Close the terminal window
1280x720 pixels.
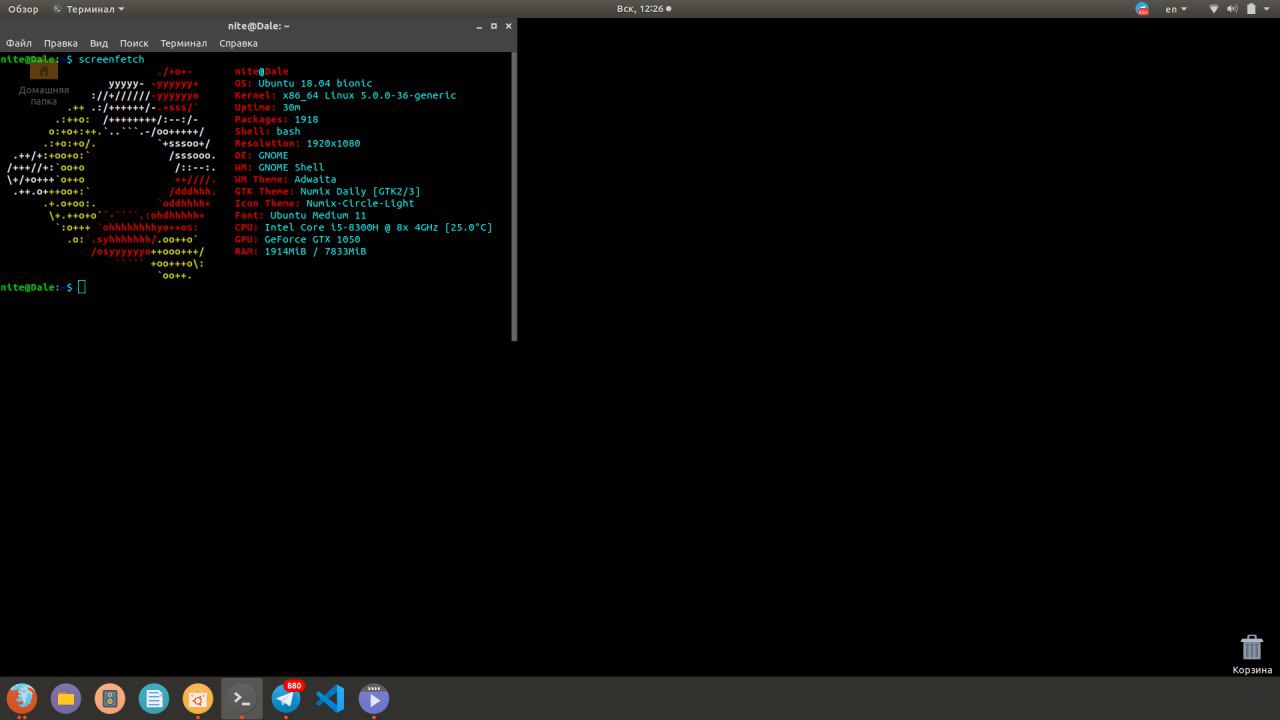[508, 26]
